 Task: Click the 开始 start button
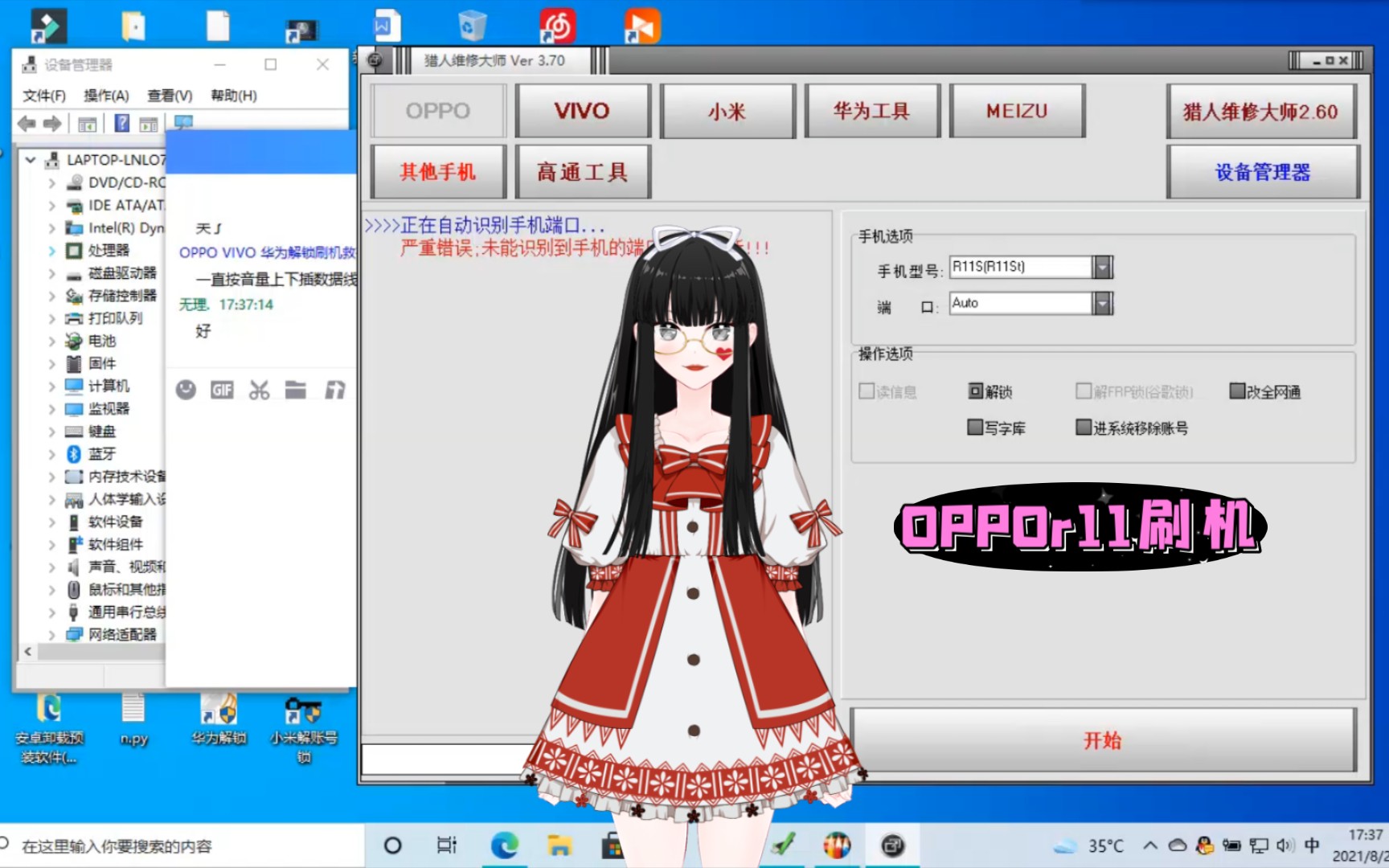tap(1103, 740)
